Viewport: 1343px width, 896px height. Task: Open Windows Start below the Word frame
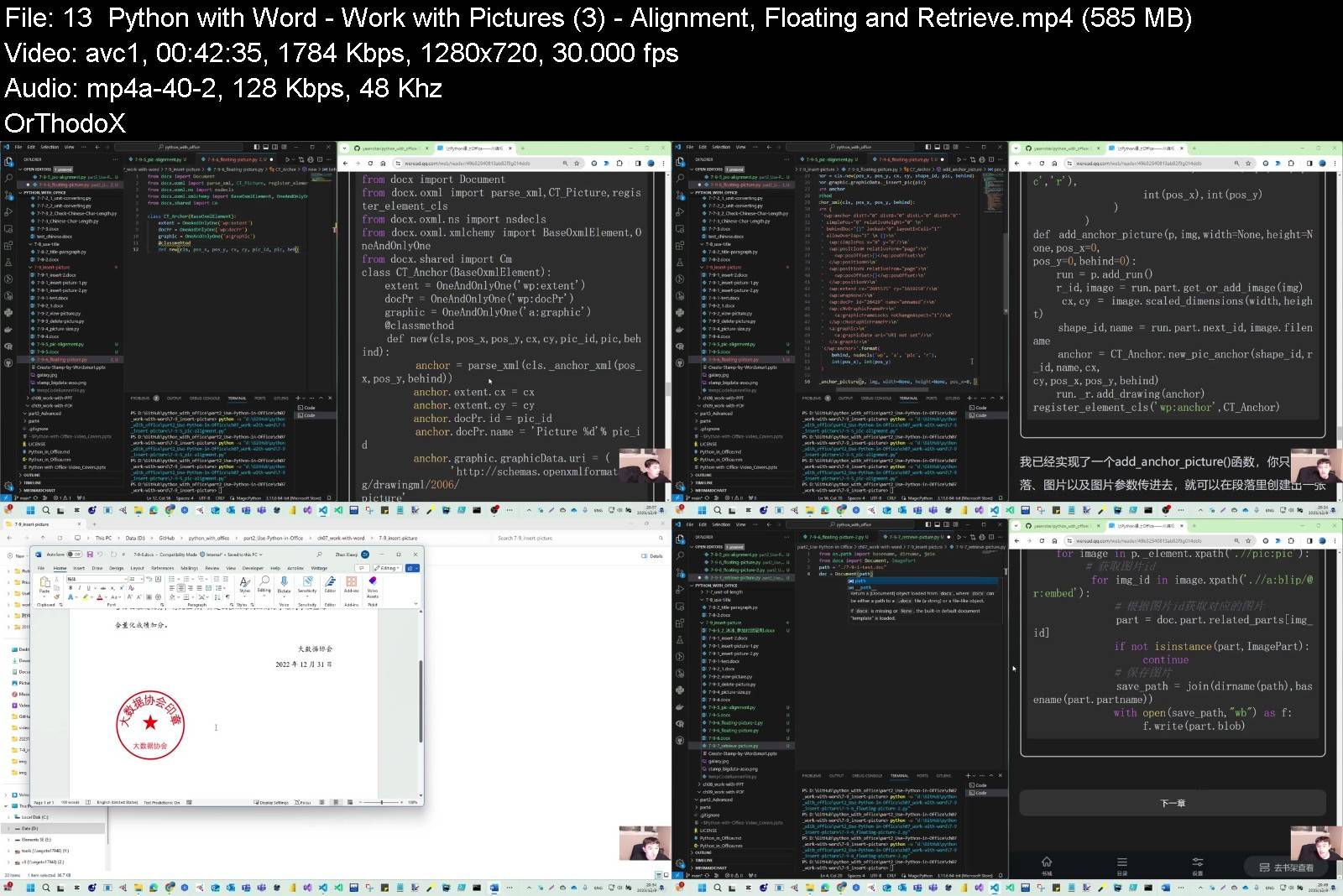(30, 888)
